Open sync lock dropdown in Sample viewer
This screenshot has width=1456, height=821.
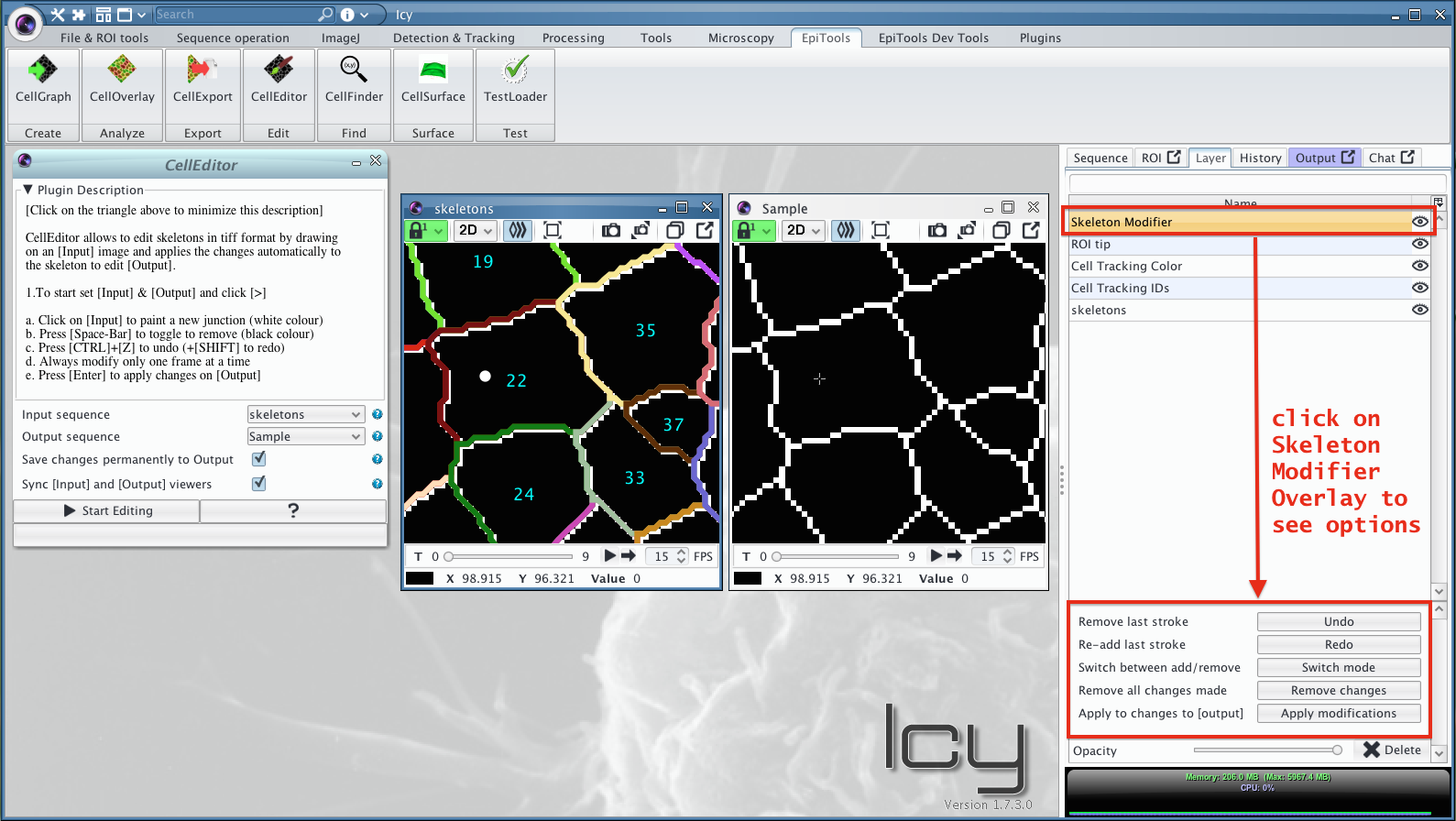767,231
